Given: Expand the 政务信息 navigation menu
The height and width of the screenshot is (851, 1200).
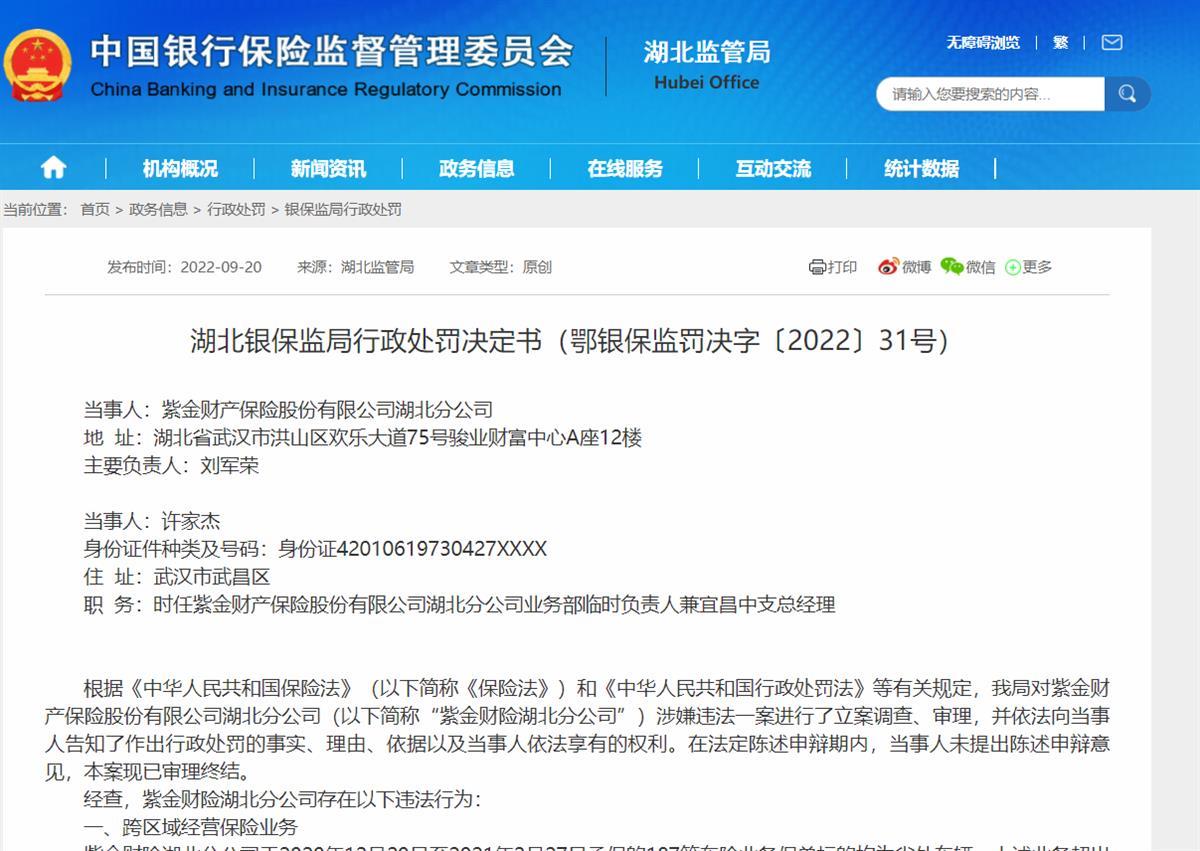Looking at the screenshot, I should [x=476, y=168].
